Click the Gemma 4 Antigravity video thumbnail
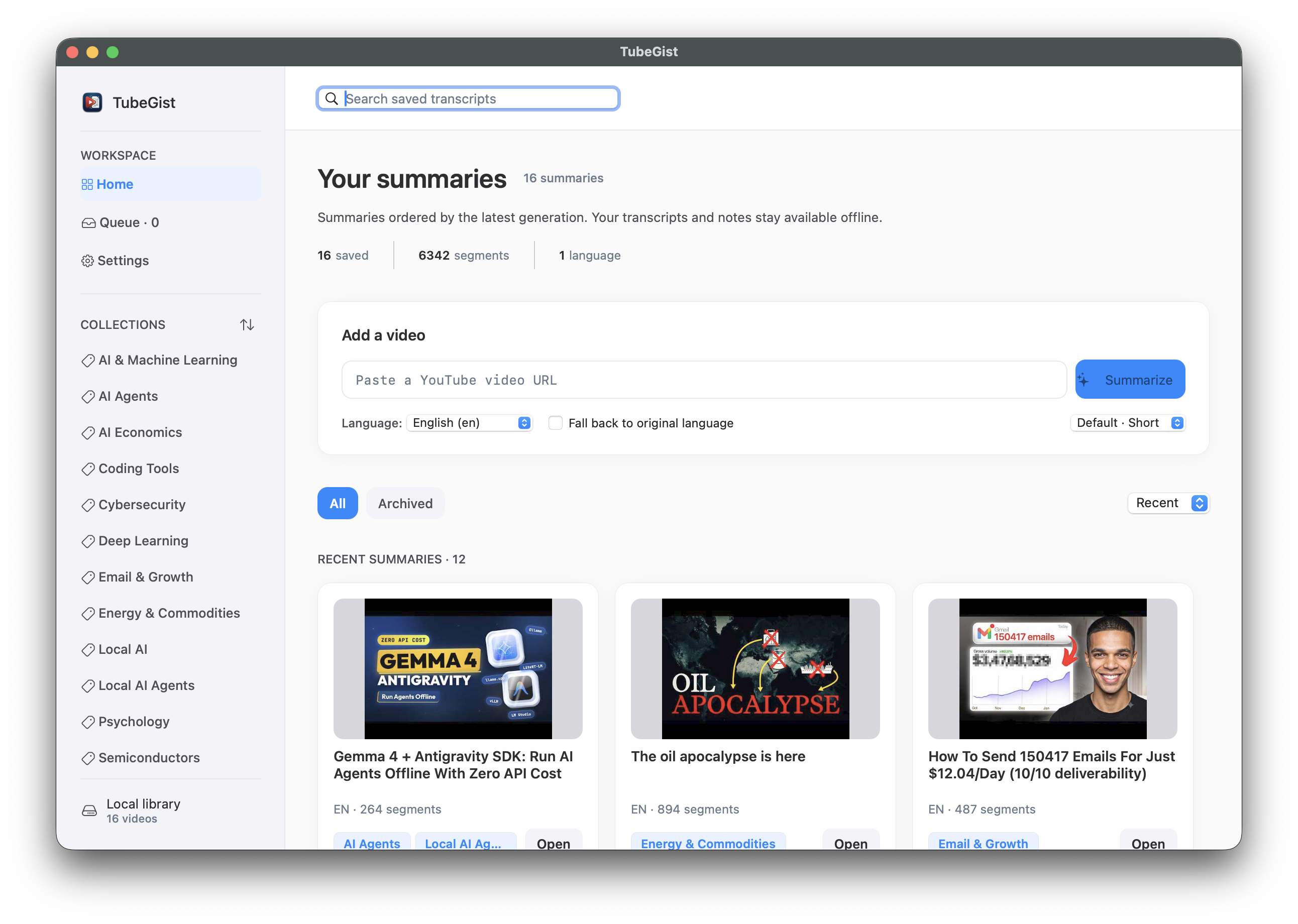Image resolution: width=1298 pixels, height=924 pixels. pyautogui.click(x=458, y=668)
